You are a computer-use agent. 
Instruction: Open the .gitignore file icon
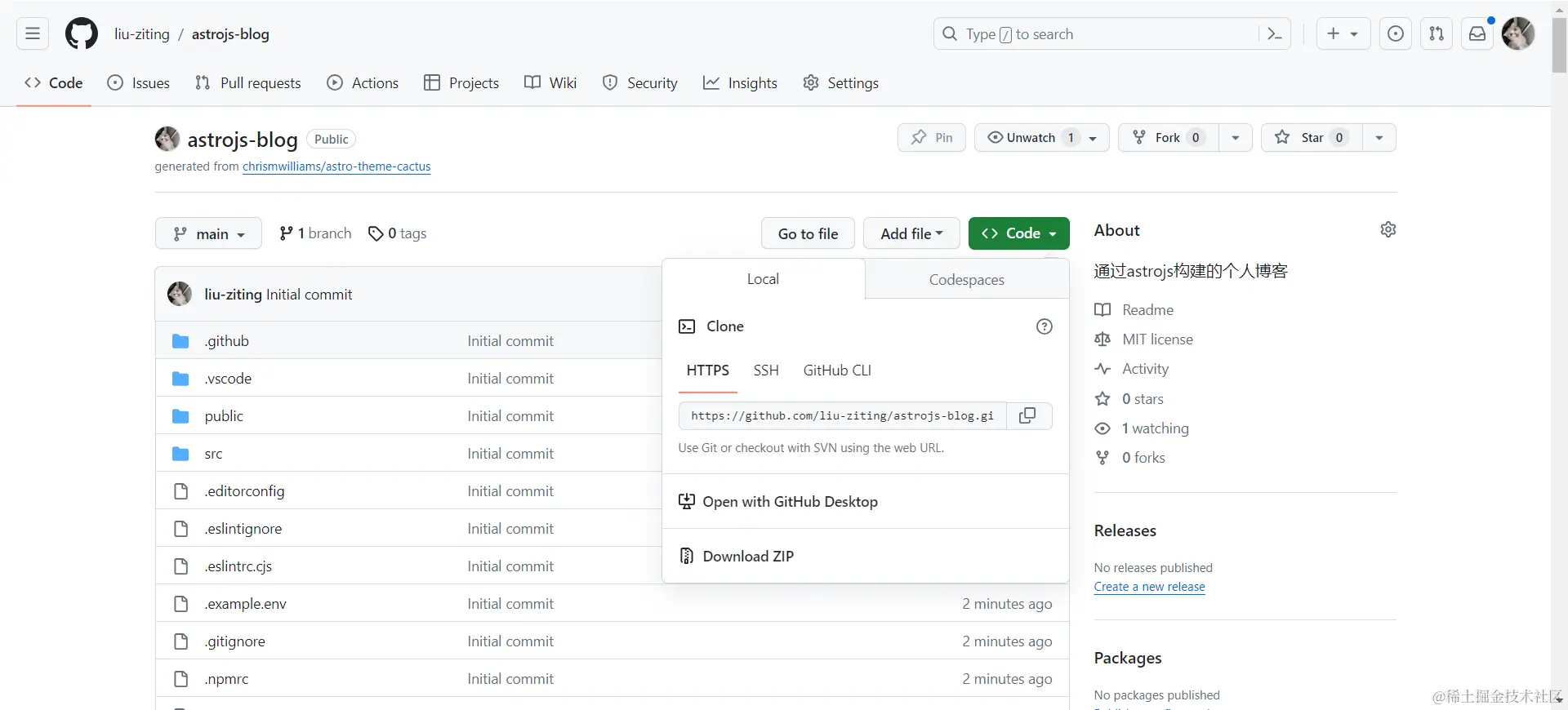180,641
